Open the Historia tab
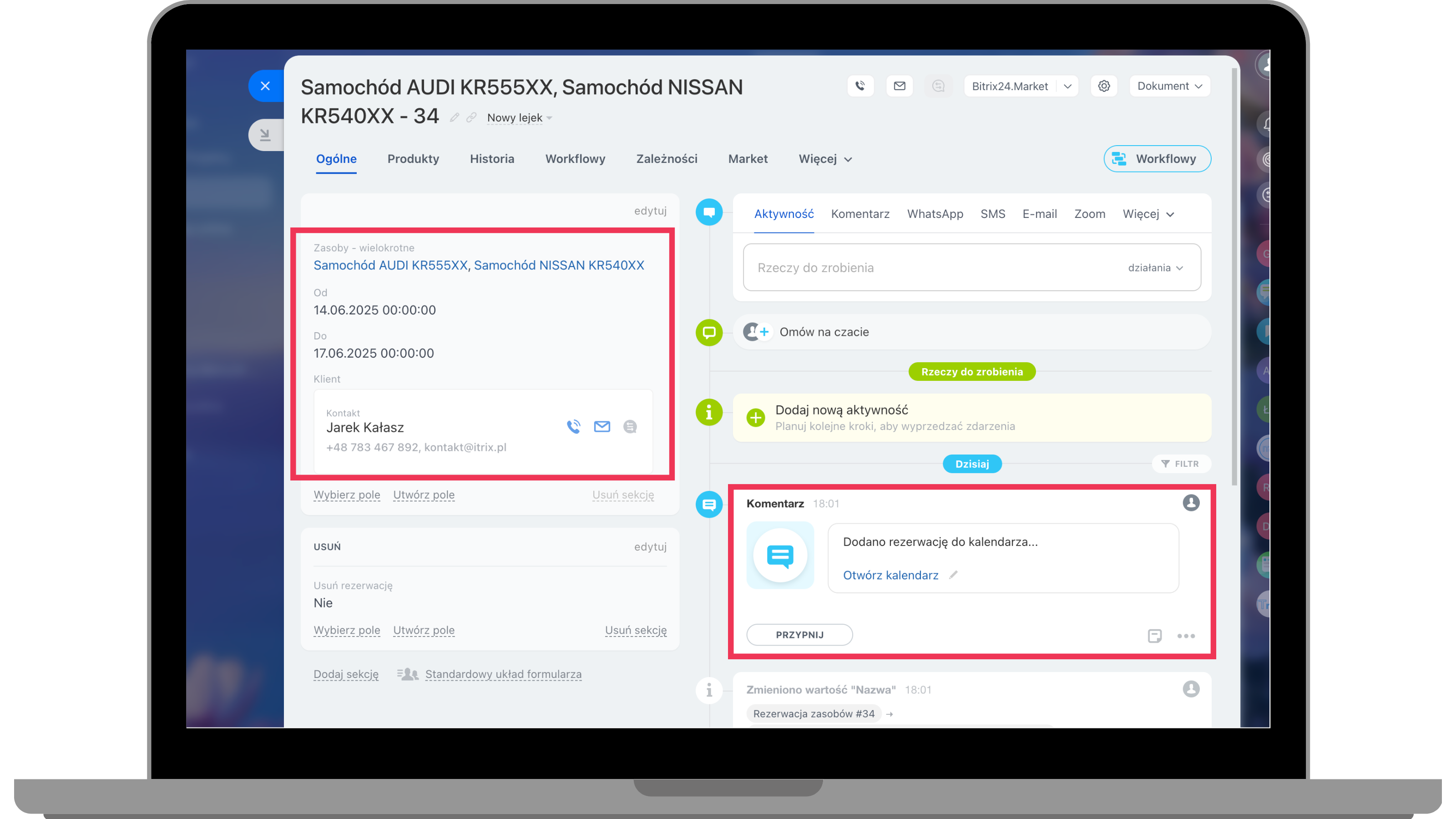The height and width of the screenshot is (819, 1456). [x=492, y=159]
